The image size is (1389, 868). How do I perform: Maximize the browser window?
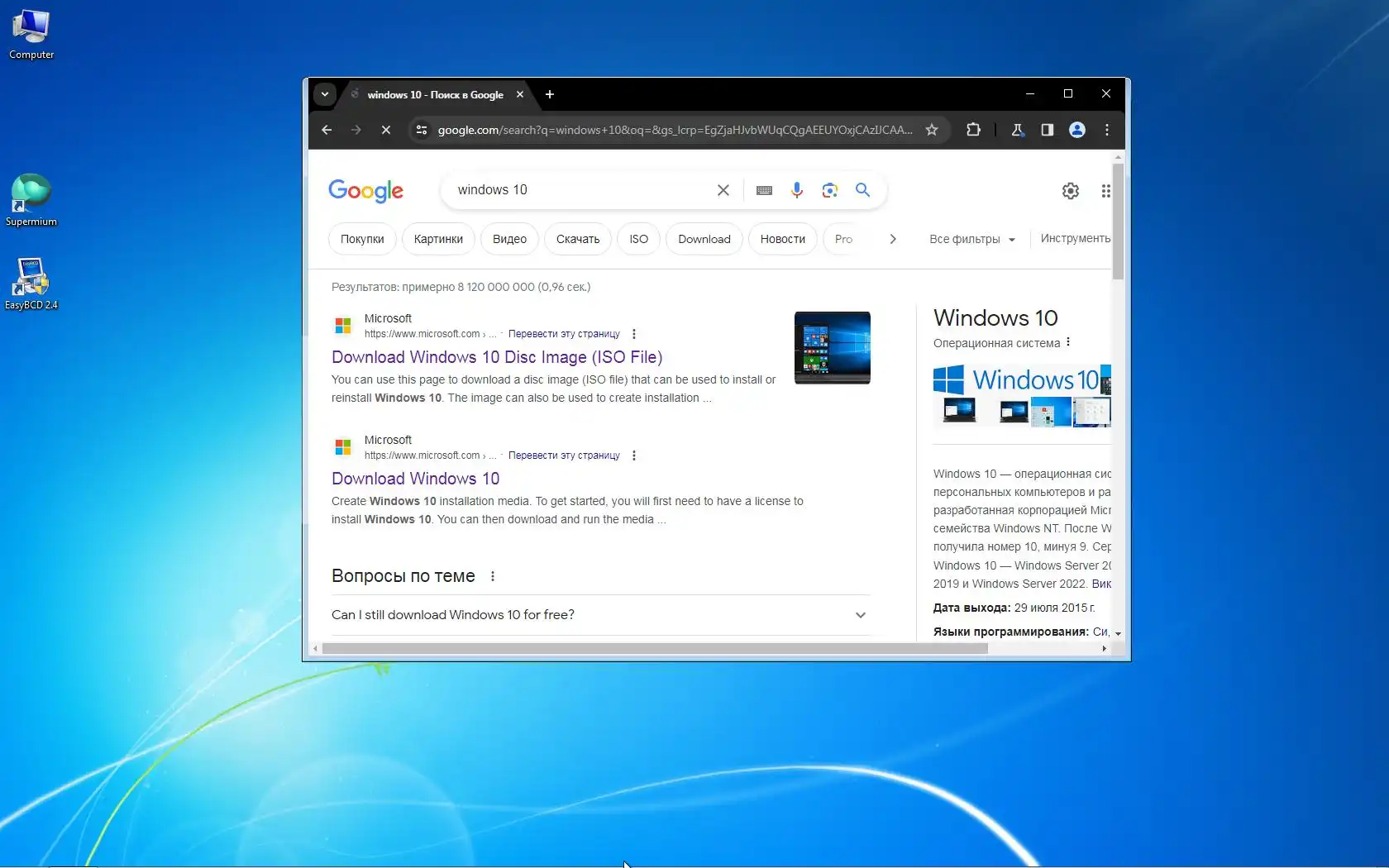click(x=1068, y=94)
